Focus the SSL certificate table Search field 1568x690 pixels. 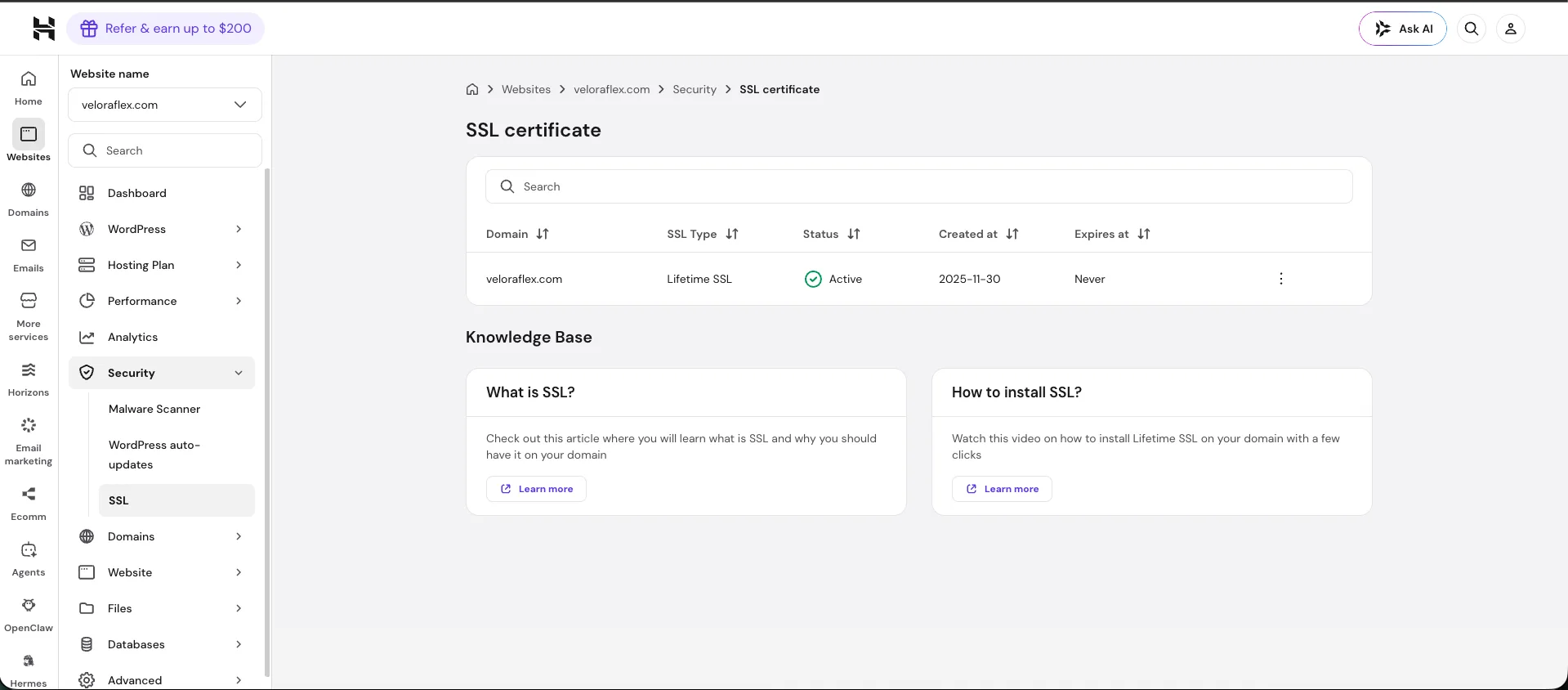(919, 186)
